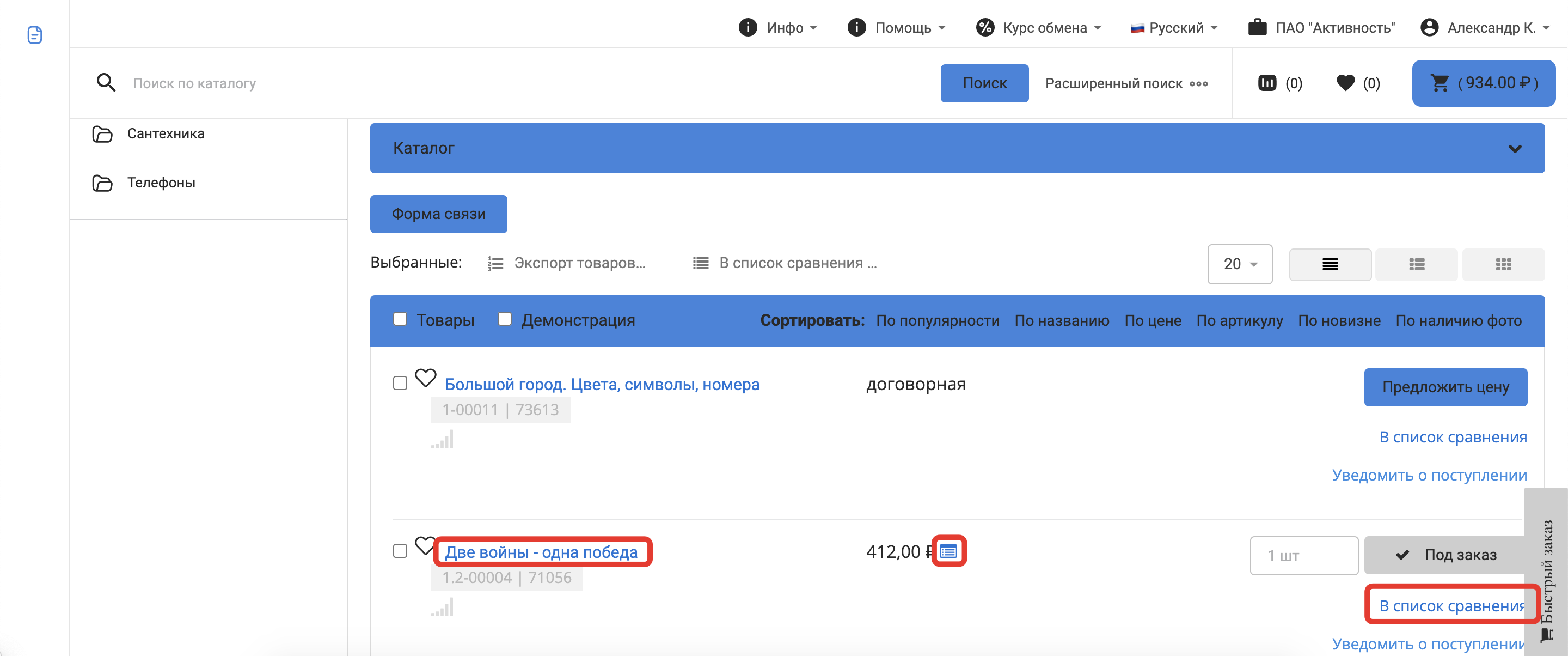Image resolution: width=1568 pixels, height=656 pixels.
Task: Sort products По цене
Action: (x=1152, y=320)
